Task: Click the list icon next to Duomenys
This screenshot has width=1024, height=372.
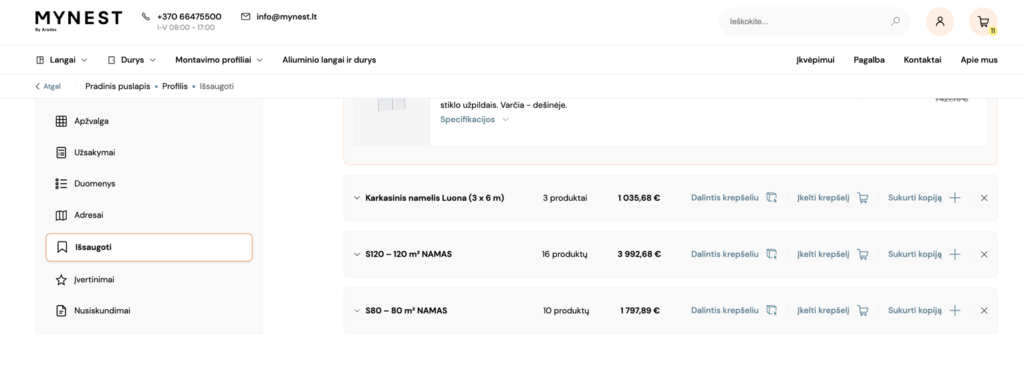Action: pyautogui.click(x=61, y=183)
